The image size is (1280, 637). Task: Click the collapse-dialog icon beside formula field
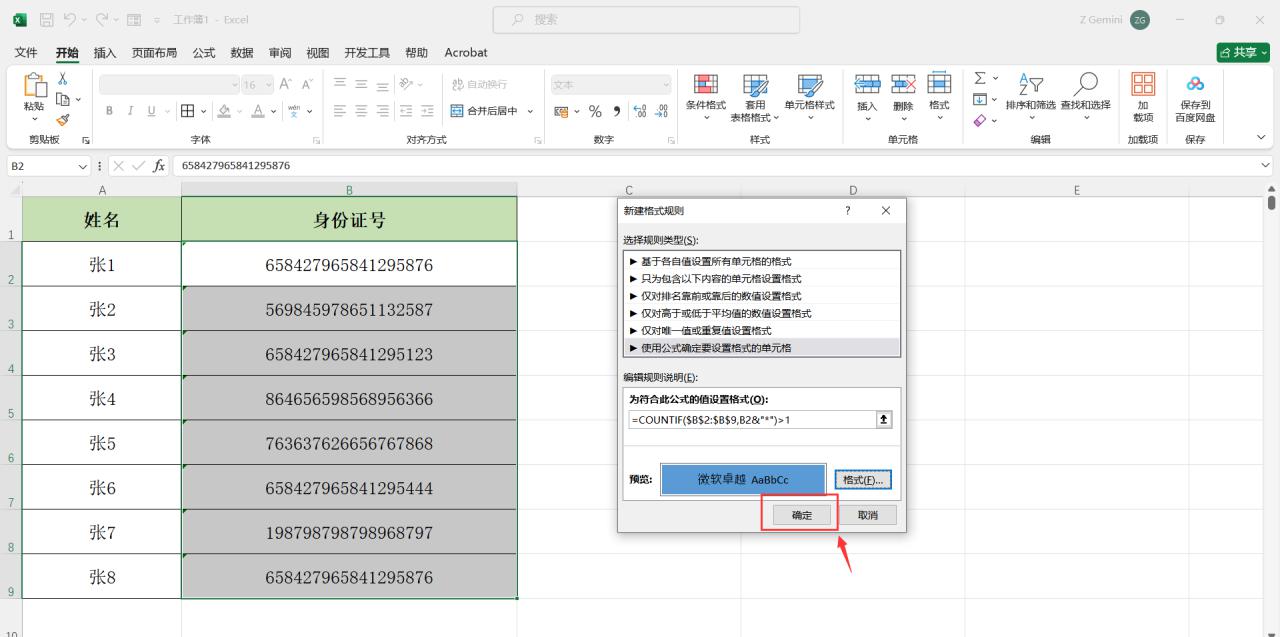pos(883,419)
